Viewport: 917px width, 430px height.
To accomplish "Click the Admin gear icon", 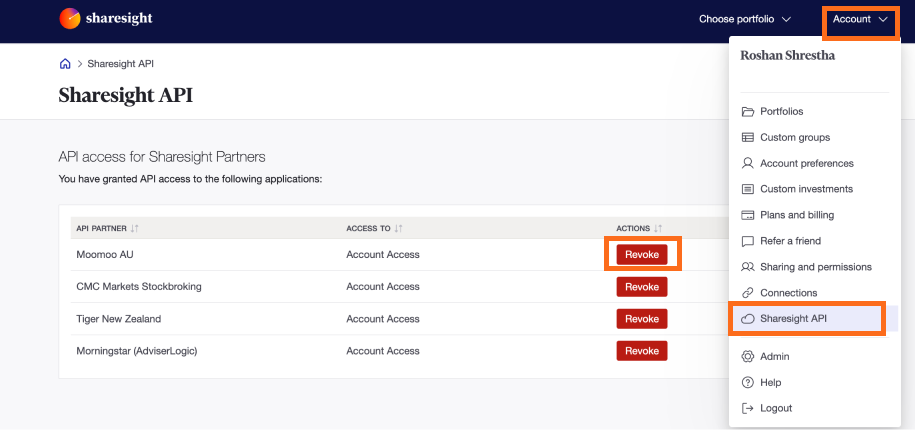I will pos(747,356).
